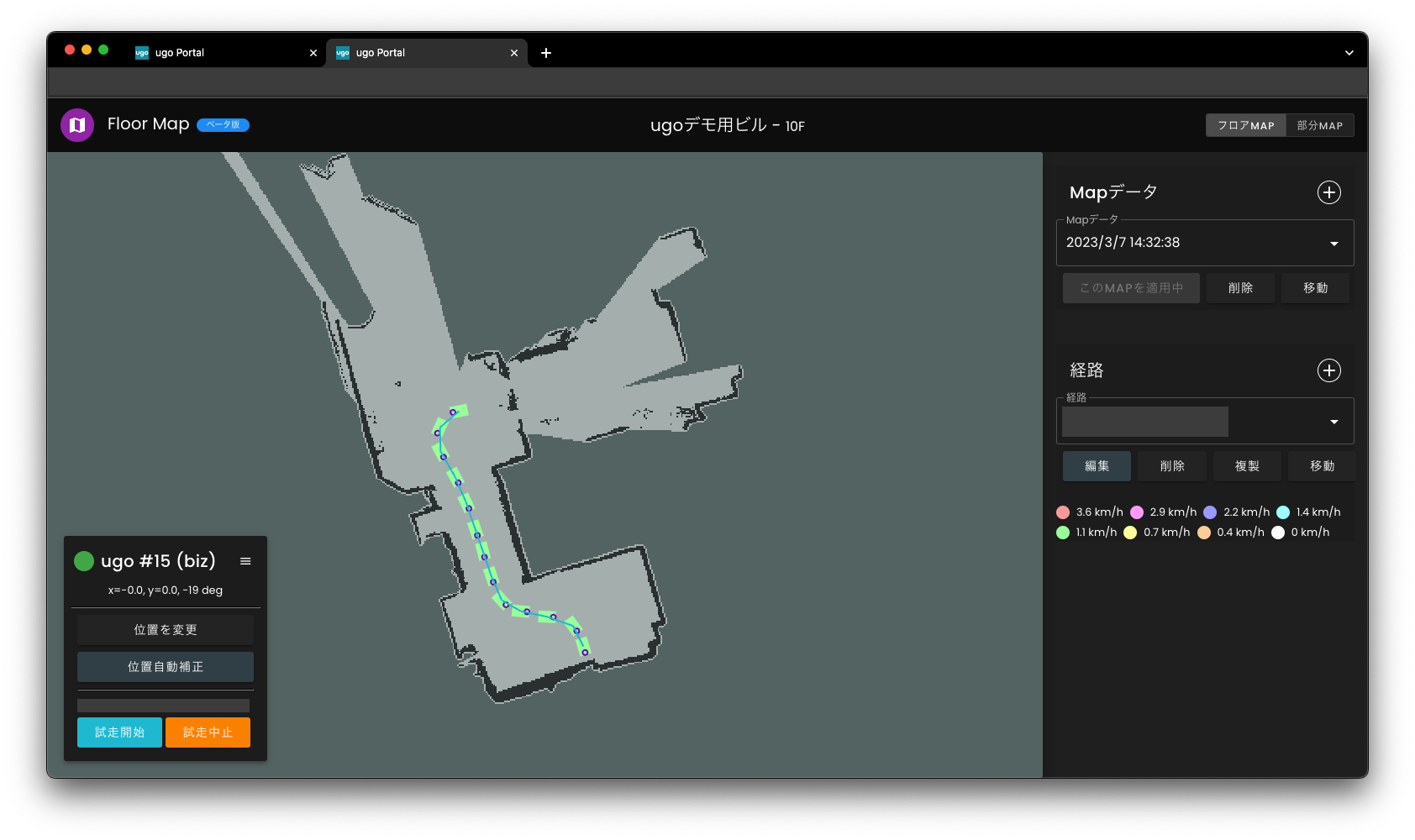The width and height of the screenshot is (1415, 840).
Task: Click the このMAPを適用中 button
Action: (x=1131, y=288)
